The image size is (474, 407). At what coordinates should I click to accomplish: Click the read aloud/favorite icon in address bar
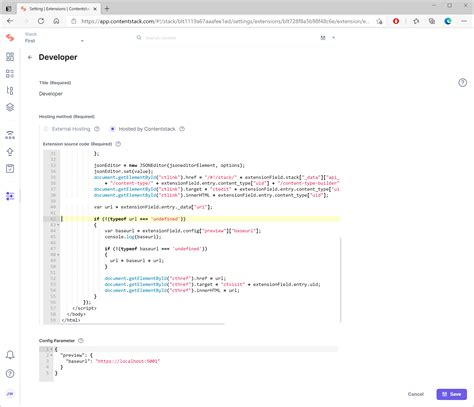click(379, 21)
